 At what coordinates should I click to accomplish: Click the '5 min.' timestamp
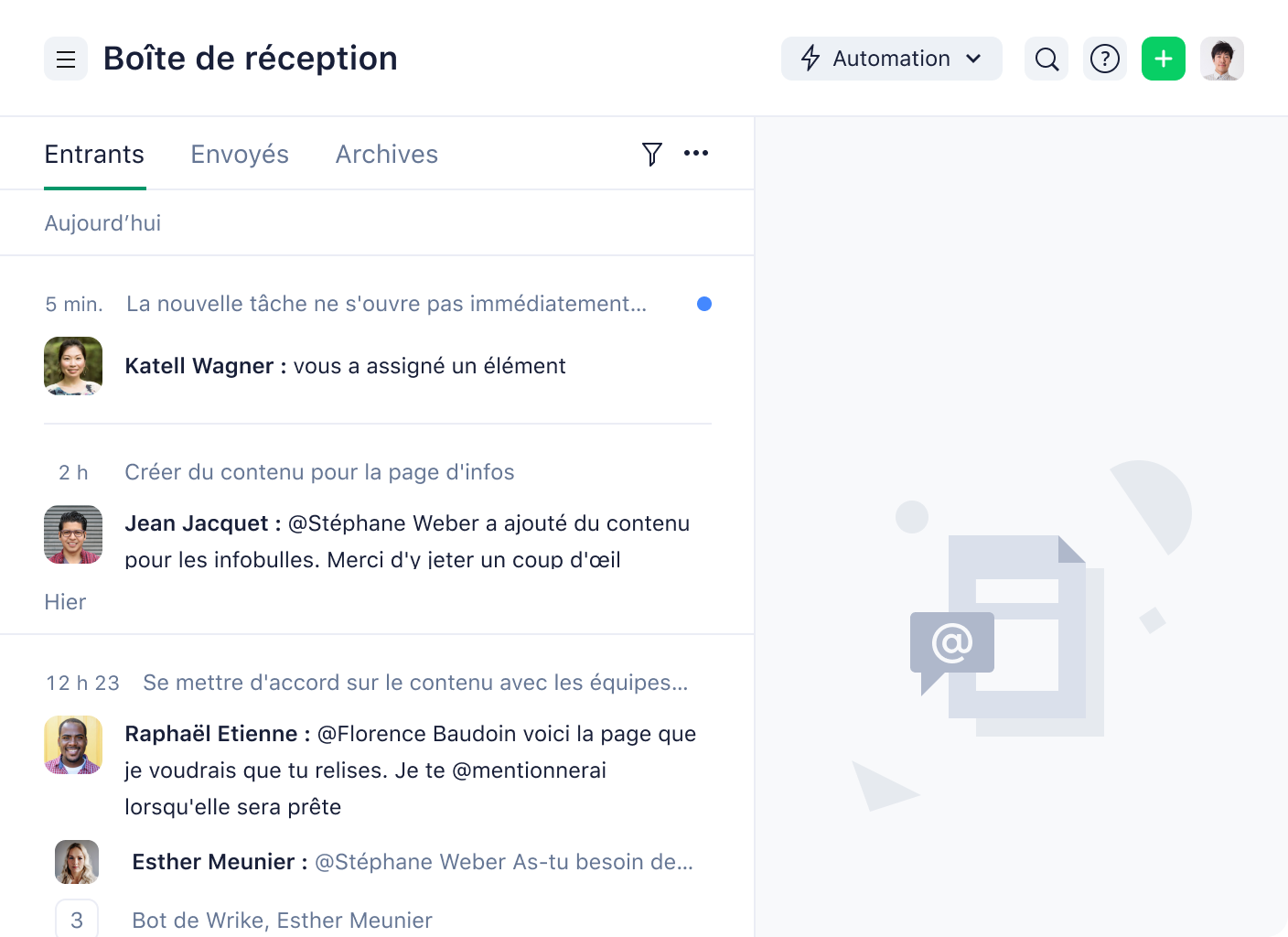[x=74, y=304]
